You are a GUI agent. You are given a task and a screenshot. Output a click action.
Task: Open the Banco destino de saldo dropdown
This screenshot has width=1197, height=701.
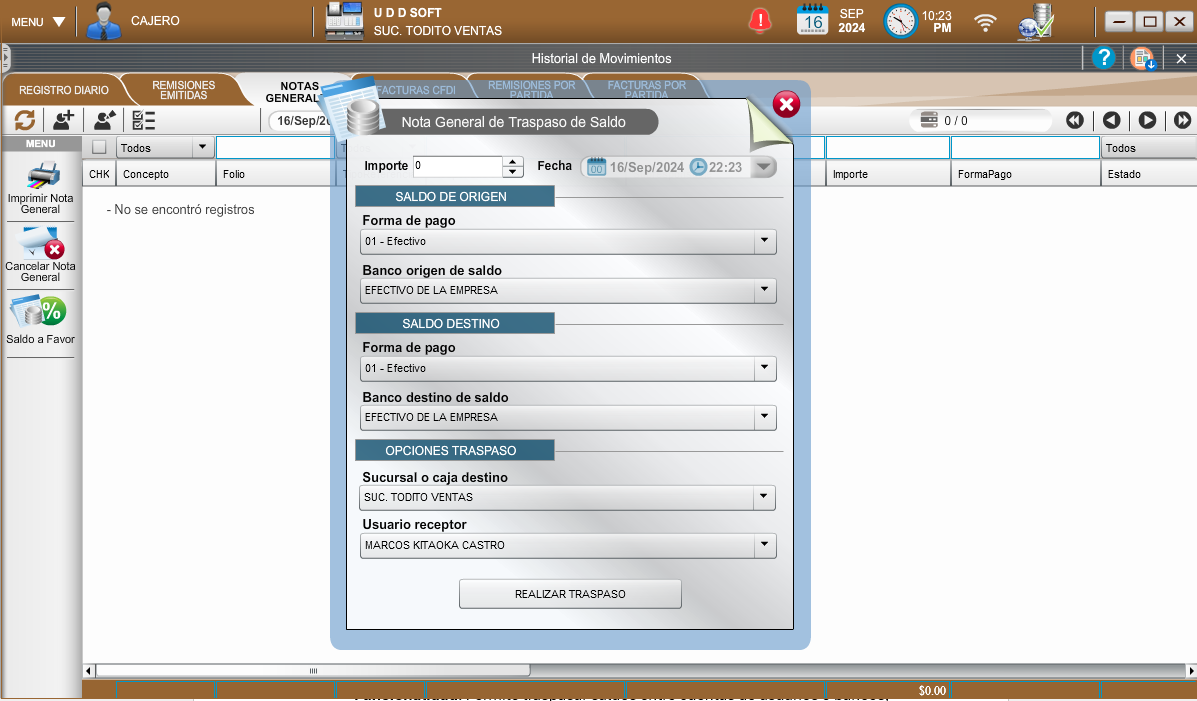pyautogui.click(x=764, y=417)
